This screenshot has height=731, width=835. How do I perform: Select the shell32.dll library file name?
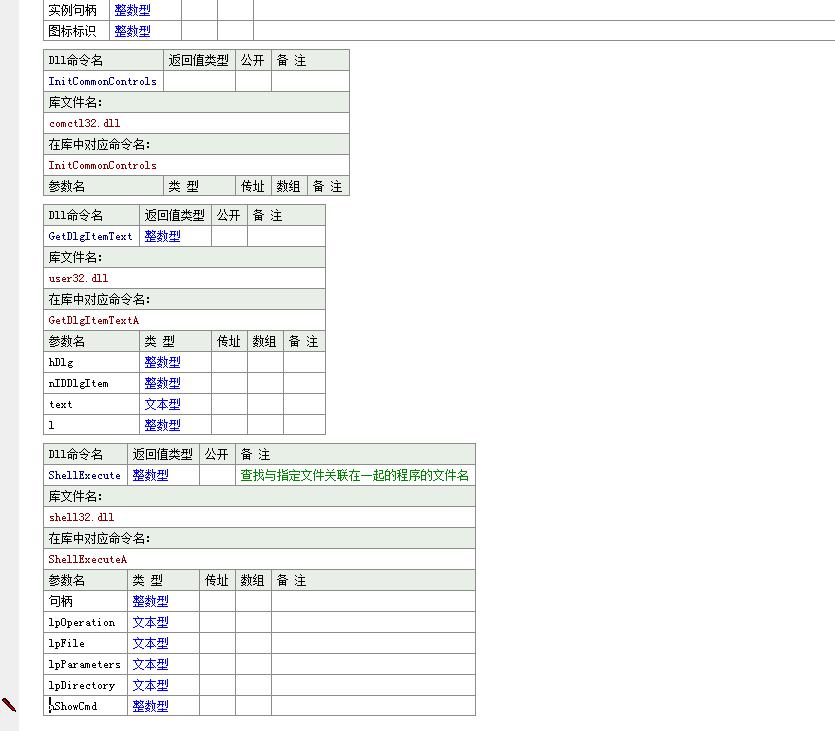[x=81, y=517]
